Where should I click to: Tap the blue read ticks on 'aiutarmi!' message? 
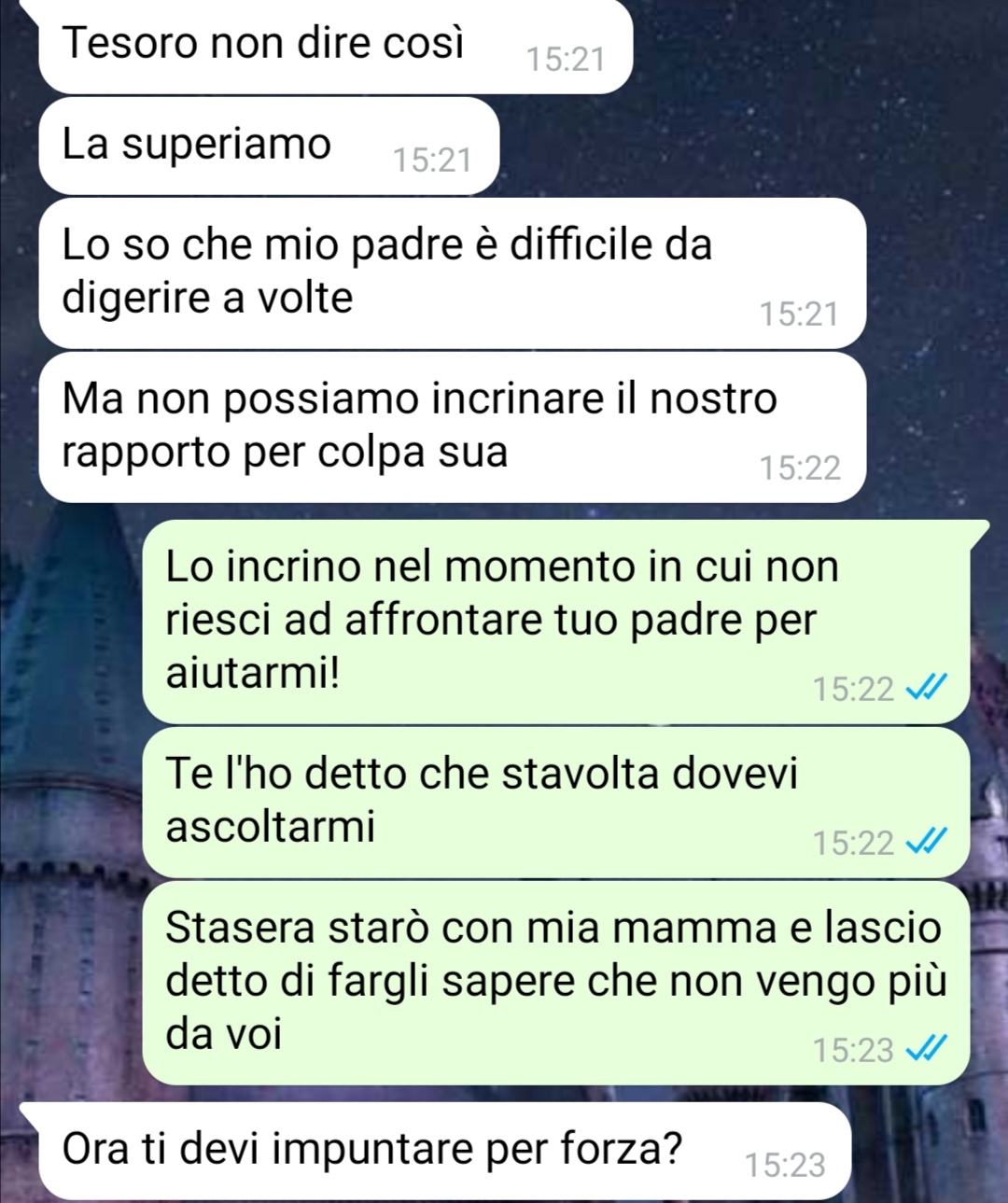click(927, 688)
